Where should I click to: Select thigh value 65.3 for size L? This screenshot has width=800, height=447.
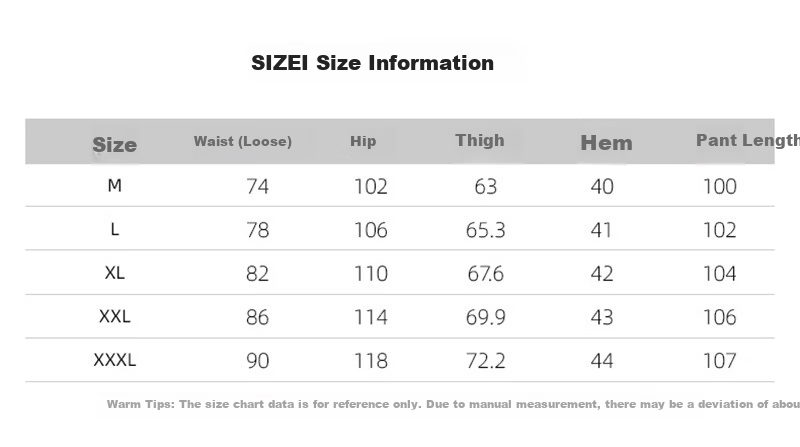click(485, 230)
